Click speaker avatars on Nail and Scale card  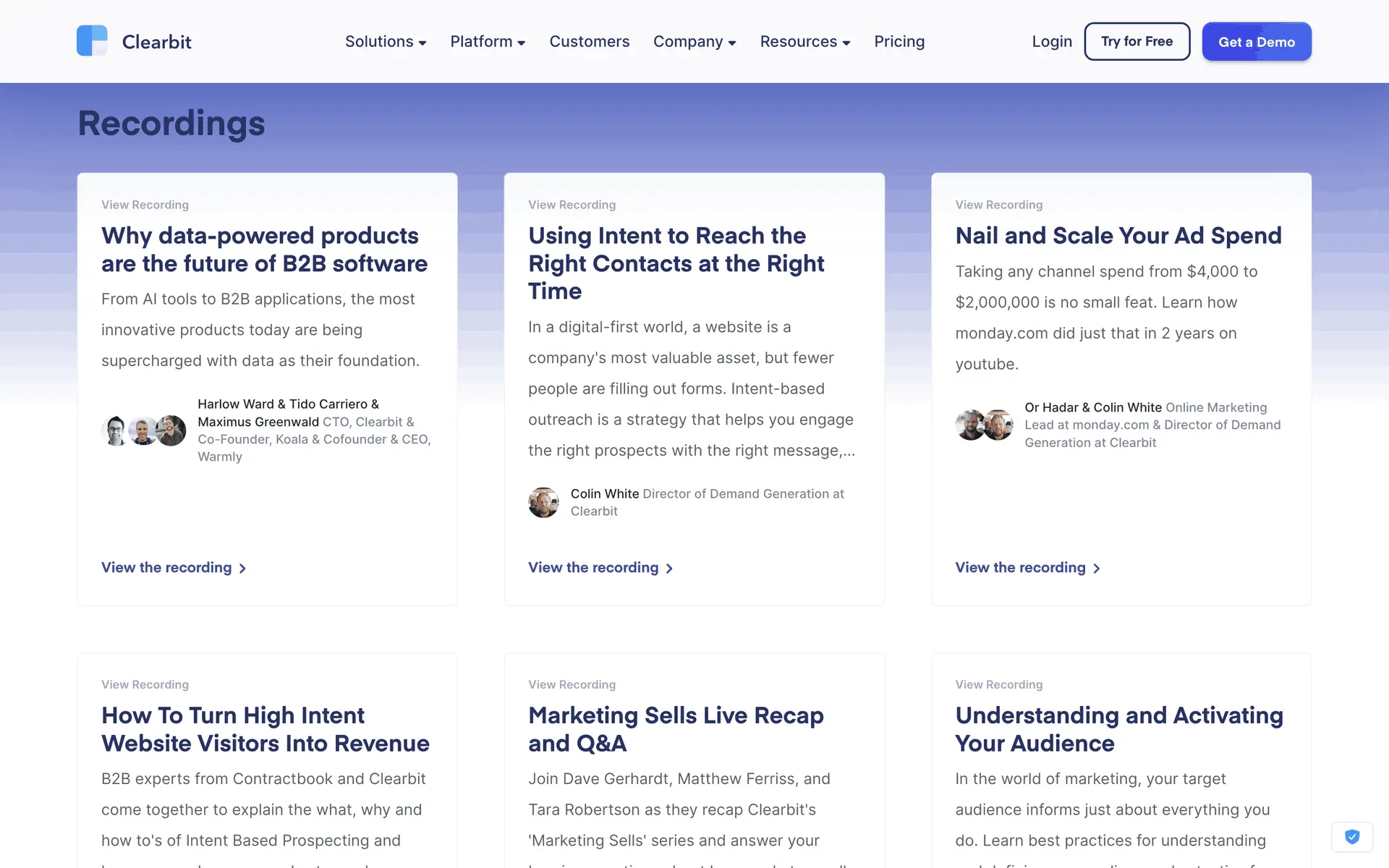click(984, 425)
